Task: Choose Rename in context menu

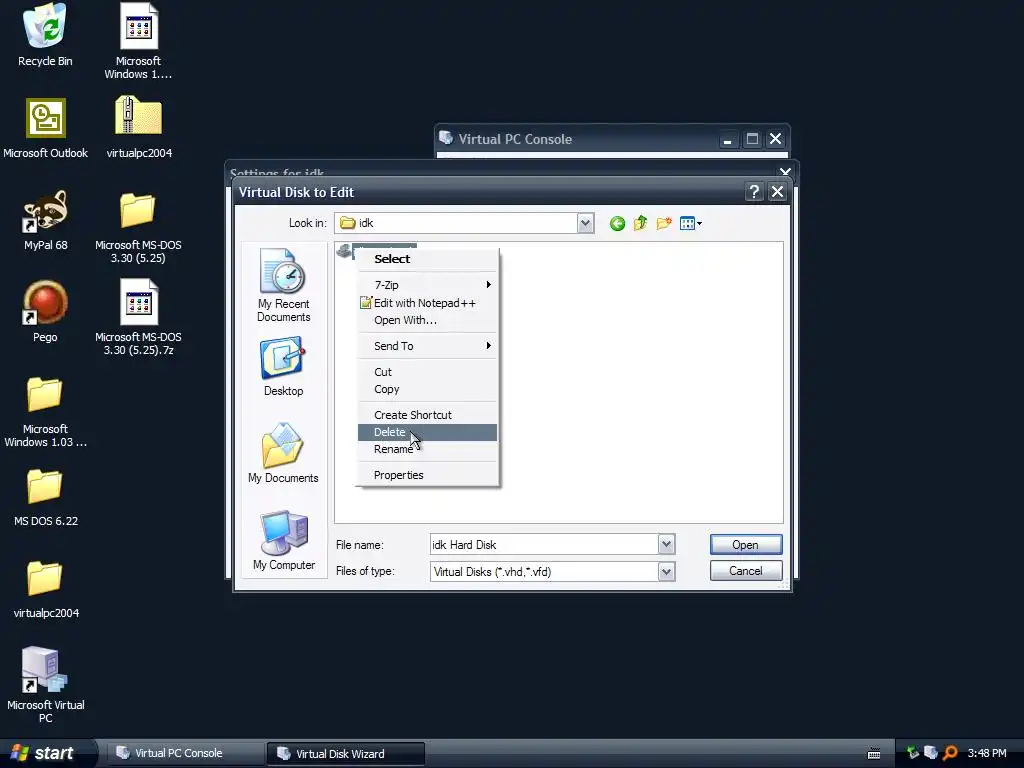Action: 427,449
